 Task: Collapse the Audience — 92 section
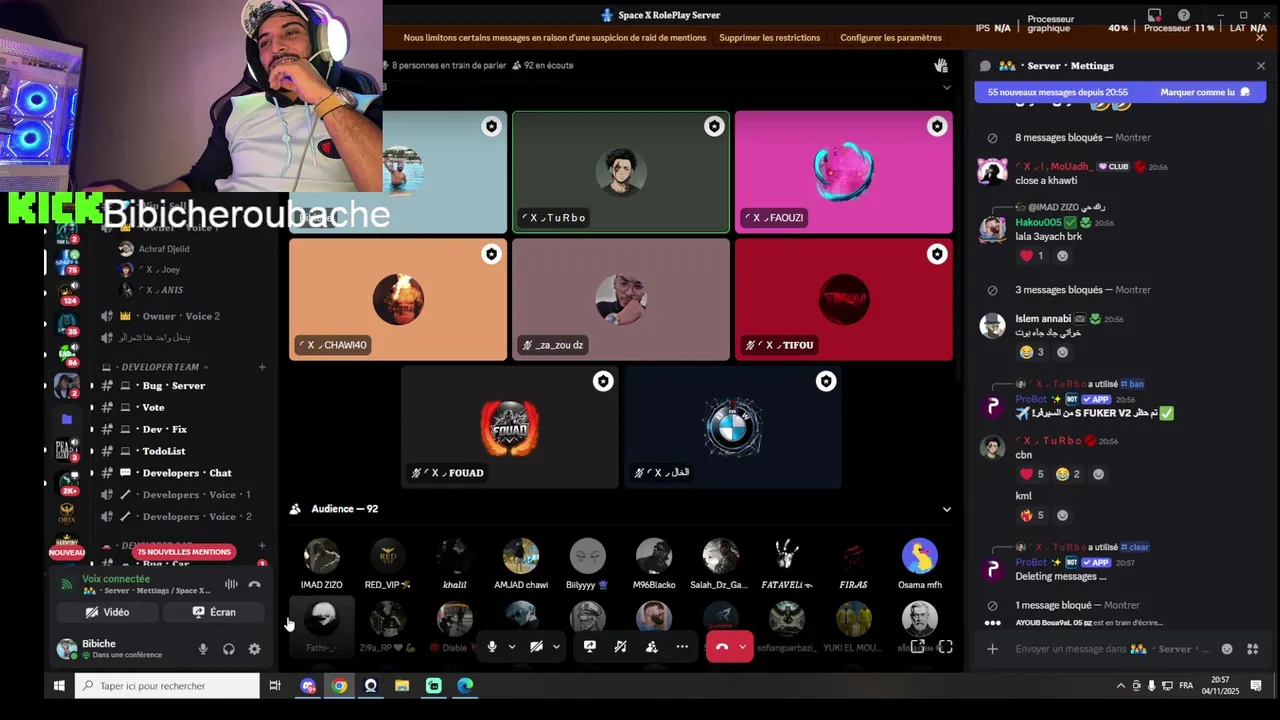[x=946, y=509]
